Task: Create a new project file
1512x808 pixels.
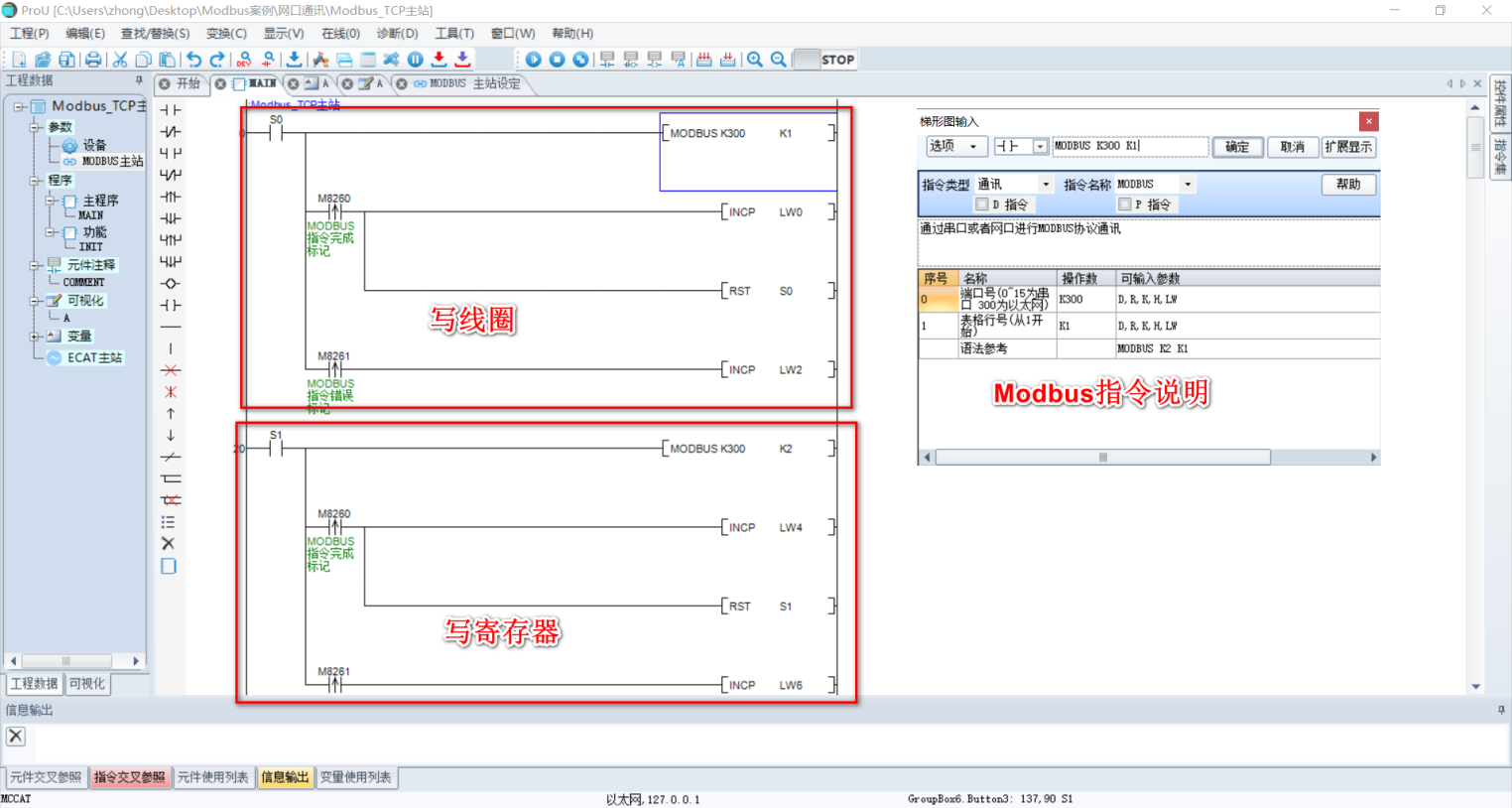Action: 19,60
